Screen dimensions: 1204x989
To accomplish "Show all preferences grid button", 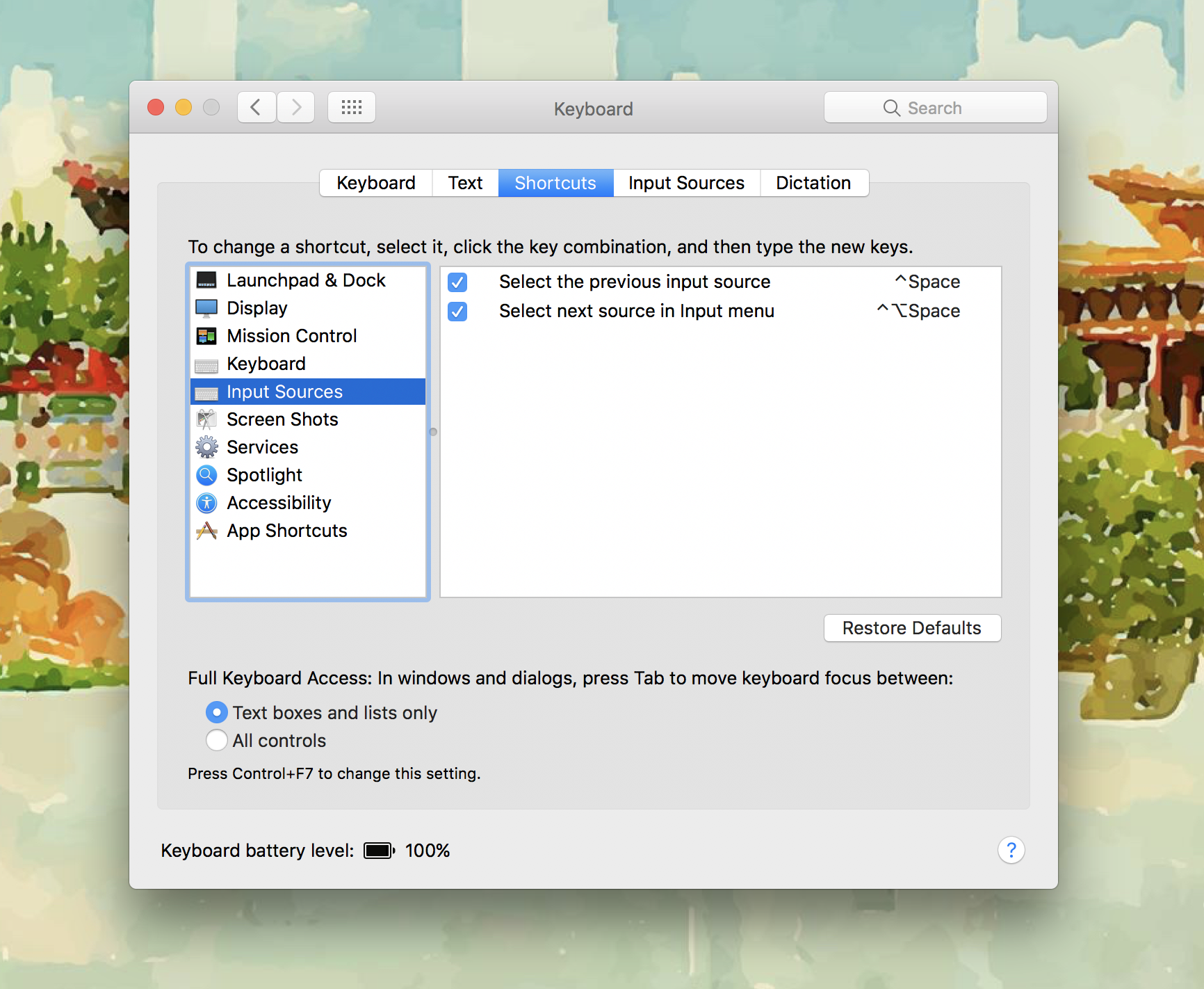I will click(352, 107).
